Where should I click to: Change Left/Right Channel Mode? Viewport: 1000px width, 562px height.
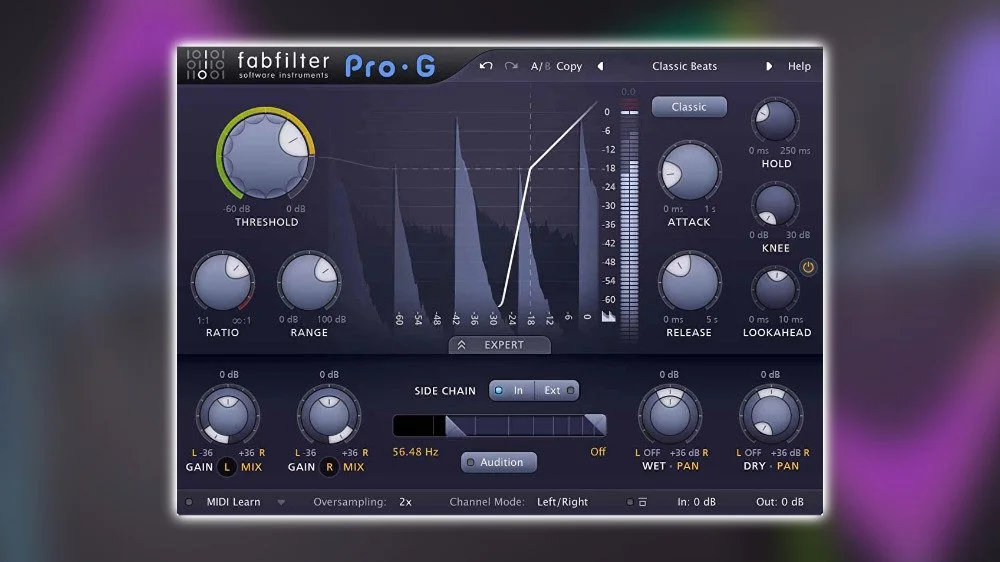[x=562, y=502]
